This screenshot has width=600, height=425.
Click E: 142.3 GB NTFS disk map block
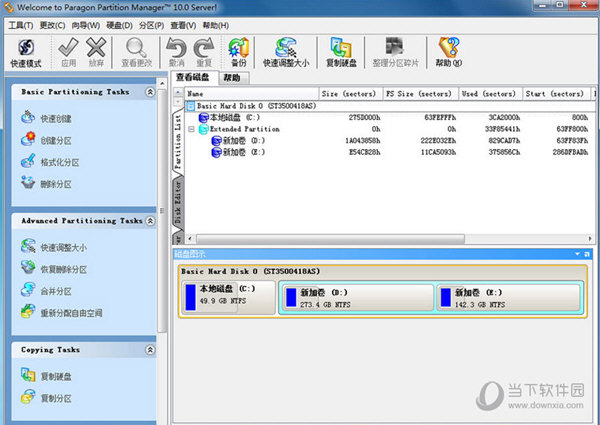coord(509,298)
